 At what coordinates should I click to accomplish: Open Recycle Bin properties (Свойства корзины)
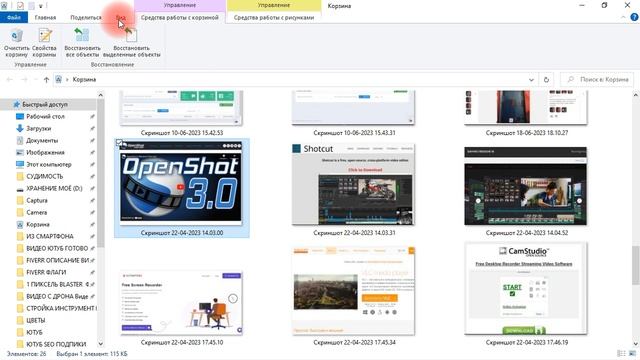[44, 43]
